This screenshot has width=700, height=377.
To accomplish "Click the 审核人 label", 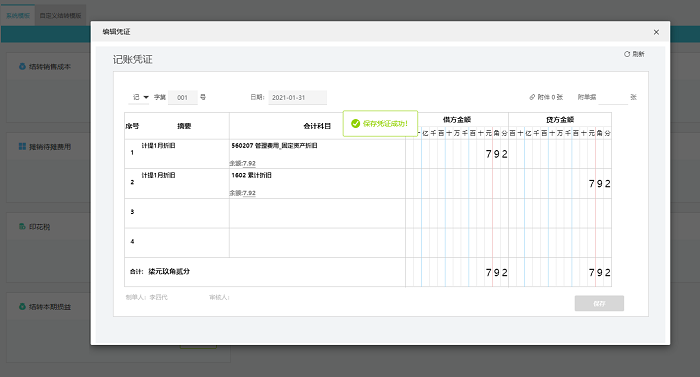I will click(219, 297).
